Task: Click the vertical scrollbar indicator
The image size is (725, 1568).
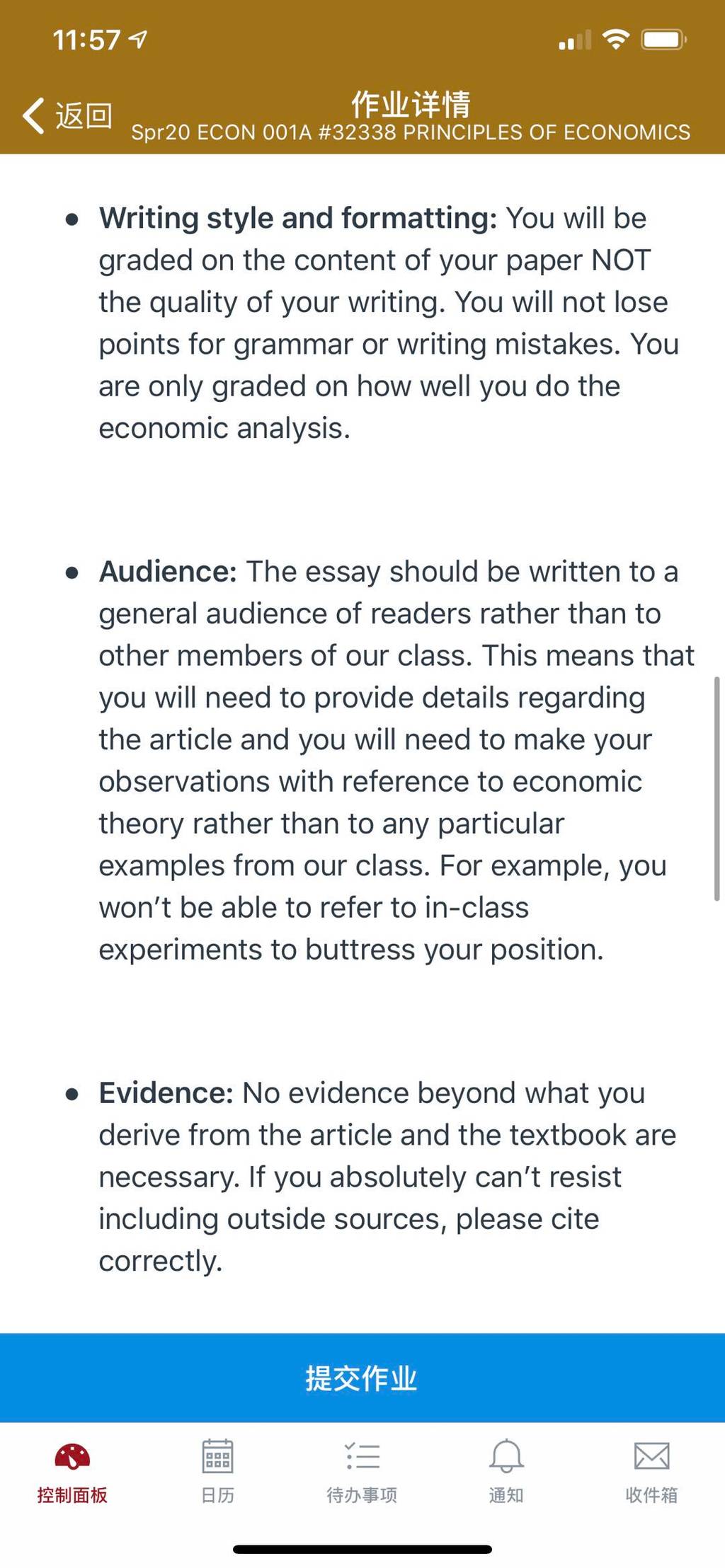Action: [717, 788]
